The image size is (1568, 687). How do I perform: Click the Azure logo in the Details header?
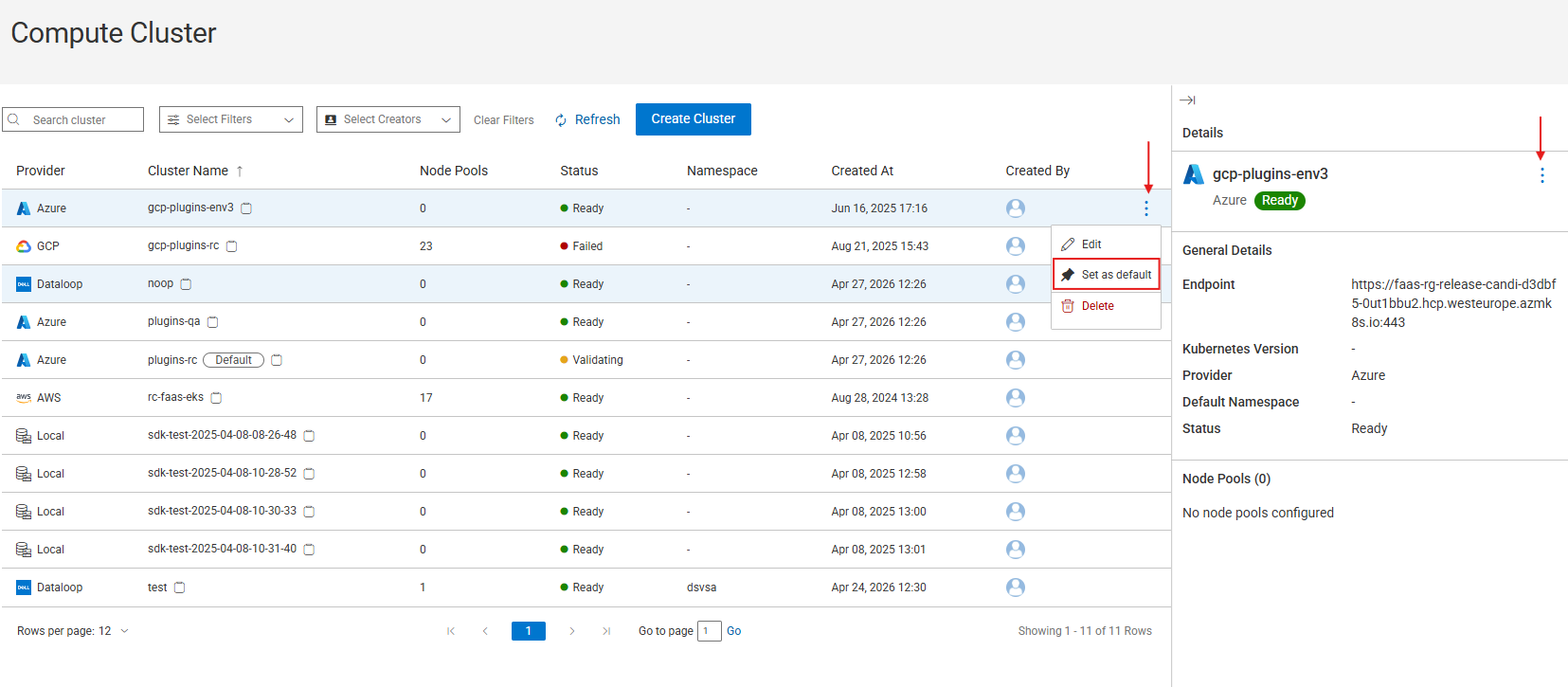[1194, 174]
